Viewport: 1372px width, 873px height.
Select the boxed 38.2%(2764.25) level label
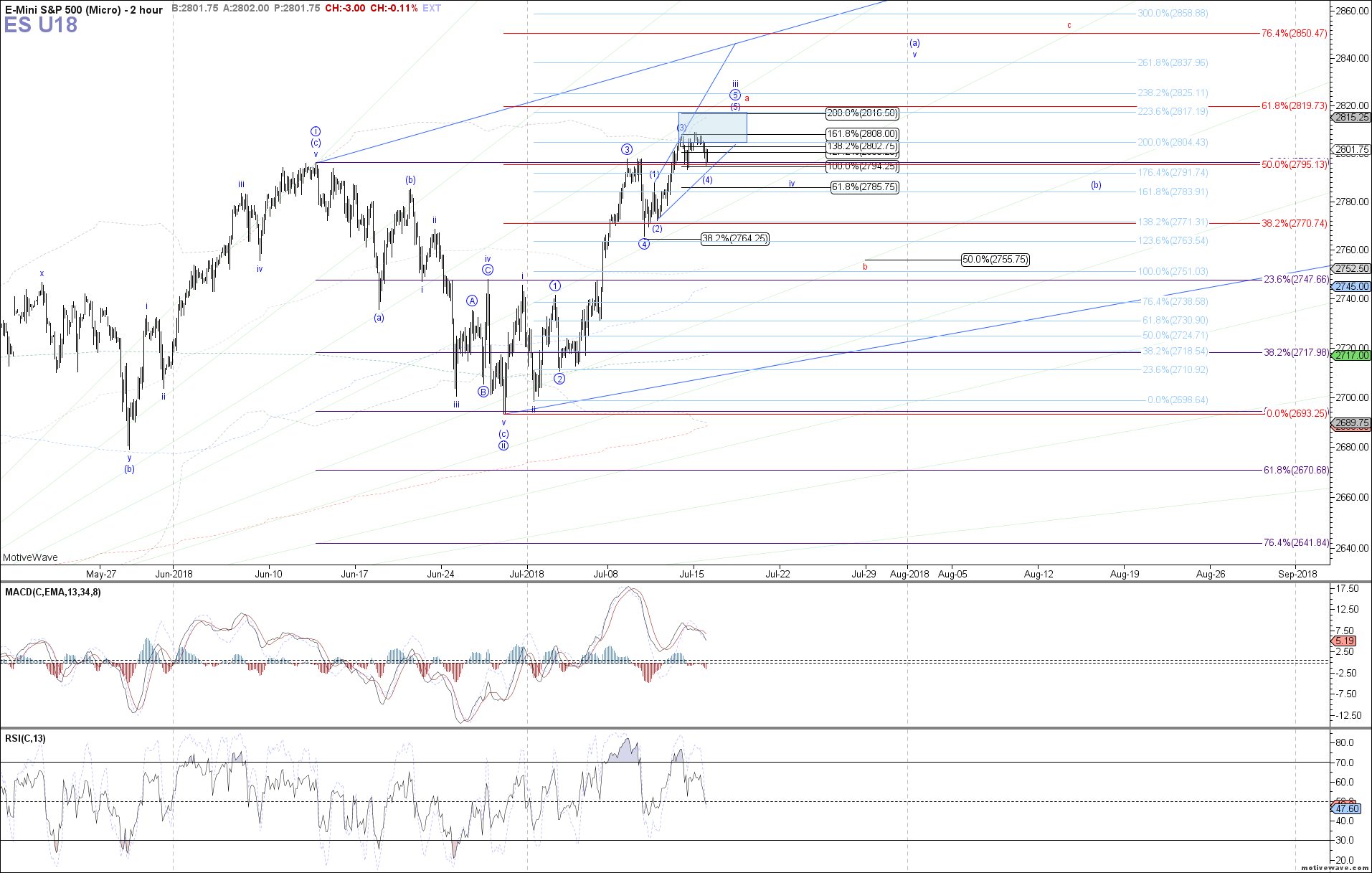pyautogui.click(x=735, y=239)
